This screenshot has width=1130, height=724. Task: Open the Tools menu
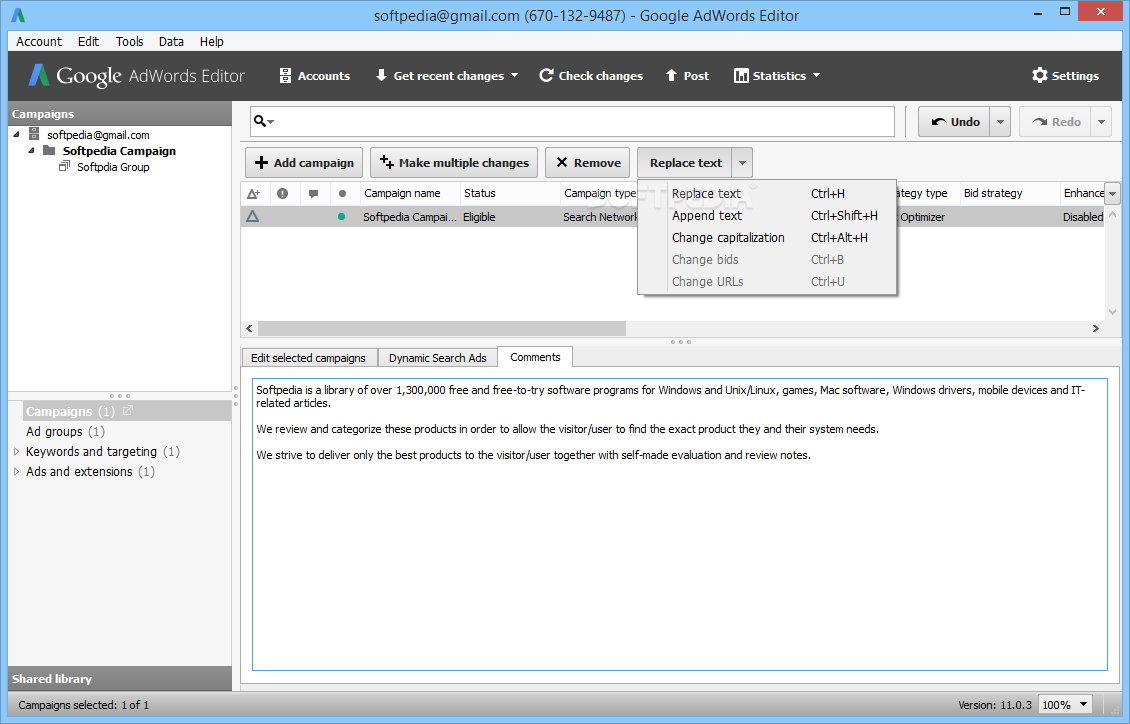tap(130, 42)
